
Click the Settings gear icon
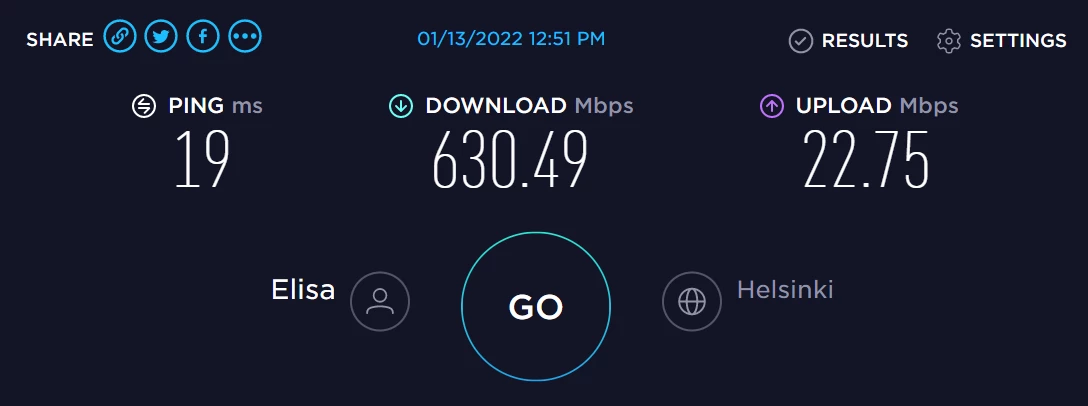(x=949, y=41)
